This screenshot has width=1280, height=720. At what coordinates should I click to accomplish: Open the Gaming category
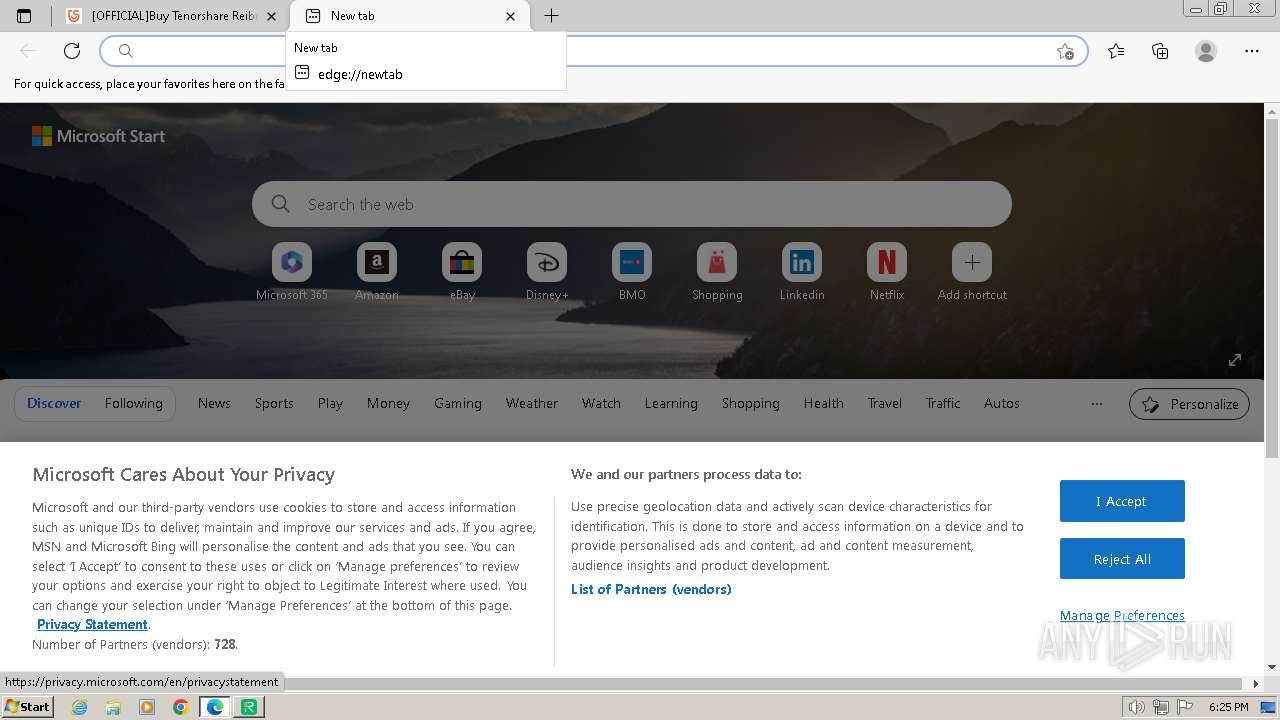(x=458, y=403)
